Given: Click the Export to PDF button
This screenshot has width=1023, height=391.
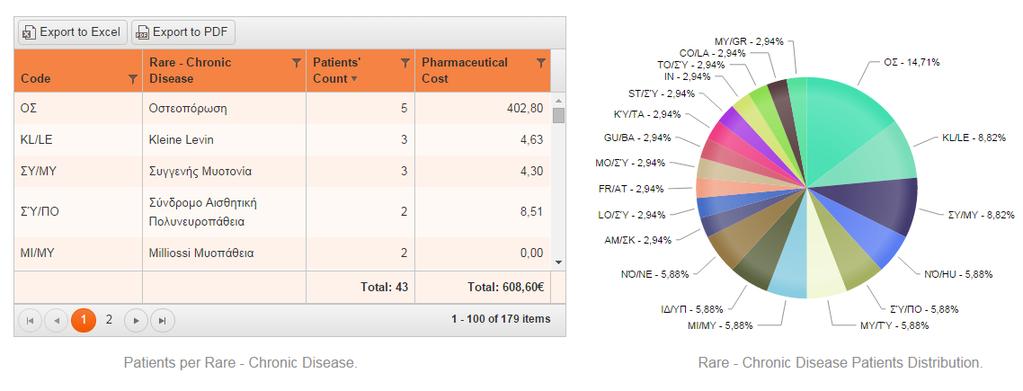Looking at the screenshot, I should pyautogui.click(x=183, y=32).
